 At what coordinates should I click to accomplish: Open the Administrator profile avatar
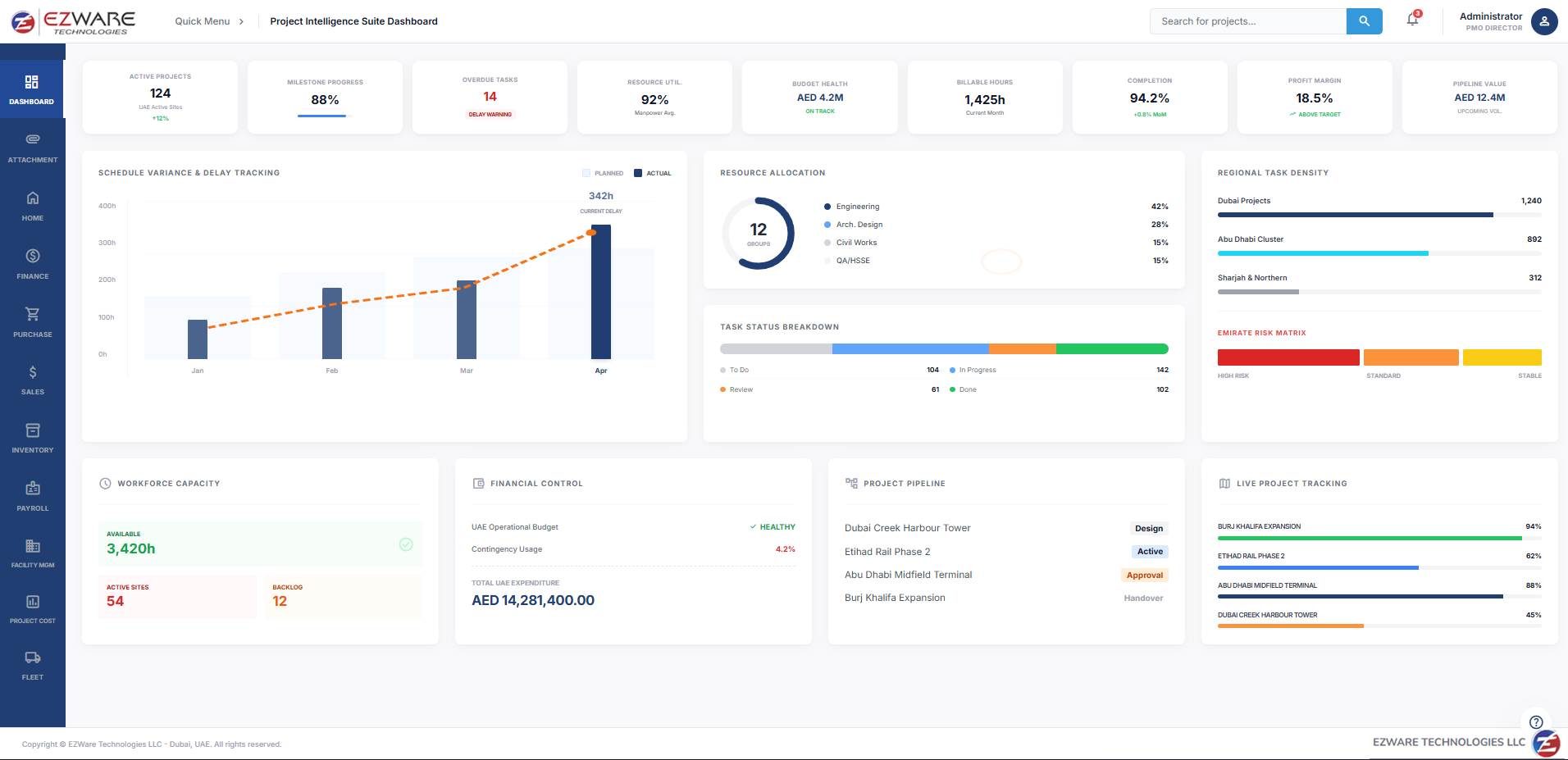(1544, 21)
